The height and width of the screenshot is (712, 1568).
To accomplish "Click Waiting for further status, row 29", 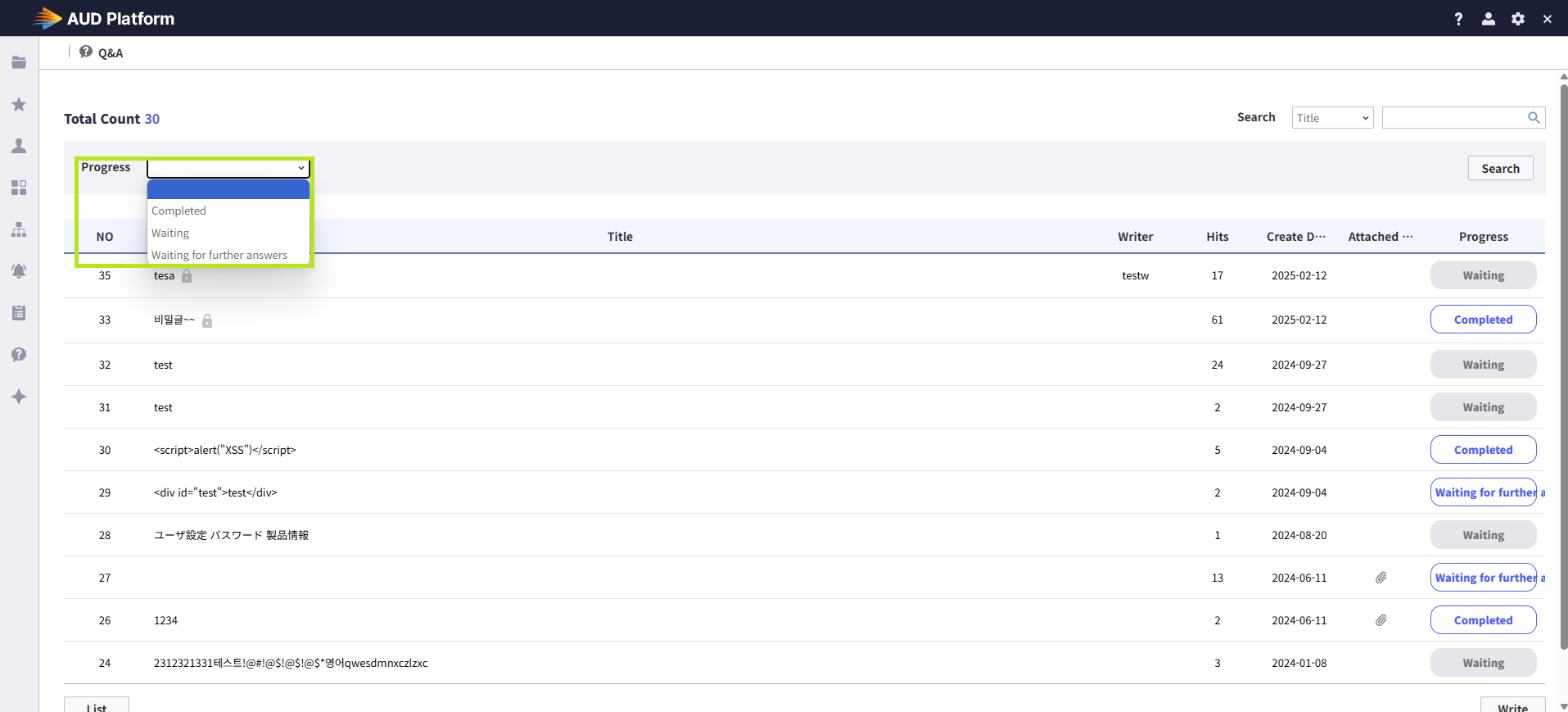I will click(1483, 492).
